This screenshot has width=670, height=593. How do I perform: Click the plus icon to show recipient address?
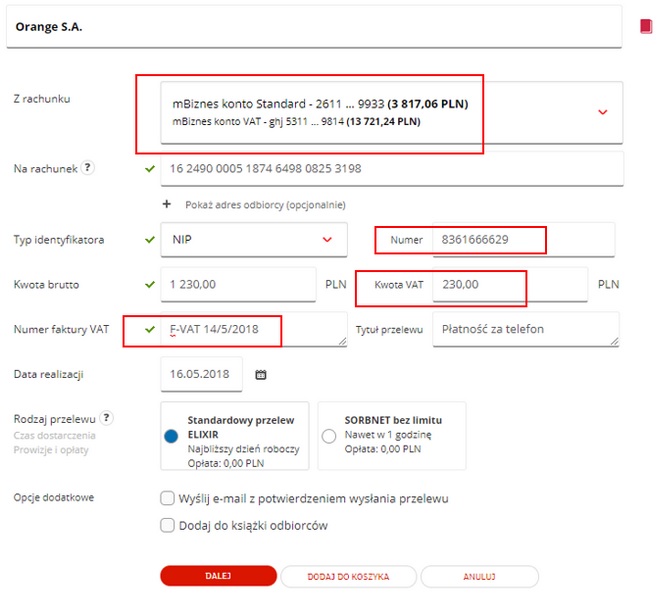(167, 204)
